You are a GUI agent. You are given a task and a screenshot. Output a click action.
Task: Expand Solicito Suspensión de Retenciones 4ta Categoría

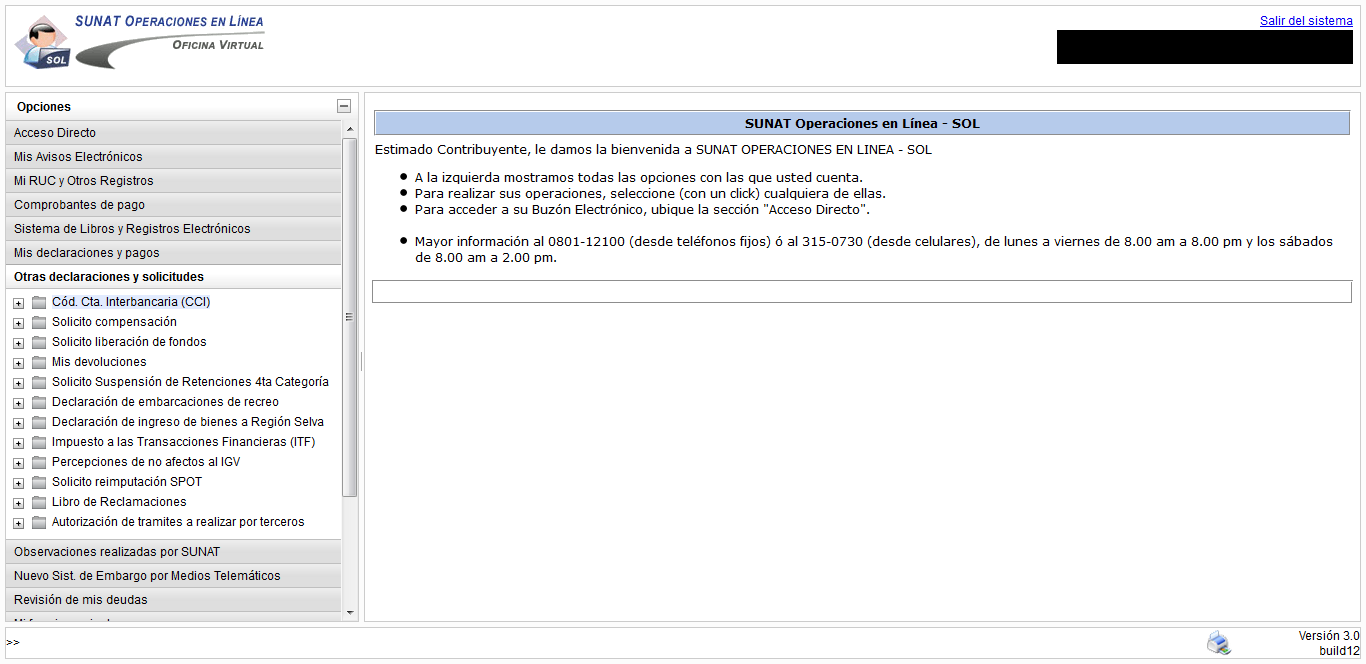pos(18,383)
